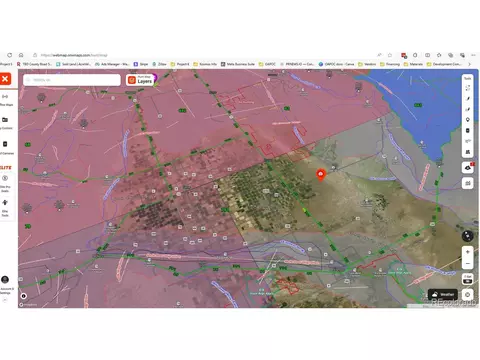This screenshot has height=360, width=480.
Task: Click the map search input field
Action: (x=72, y=80)
